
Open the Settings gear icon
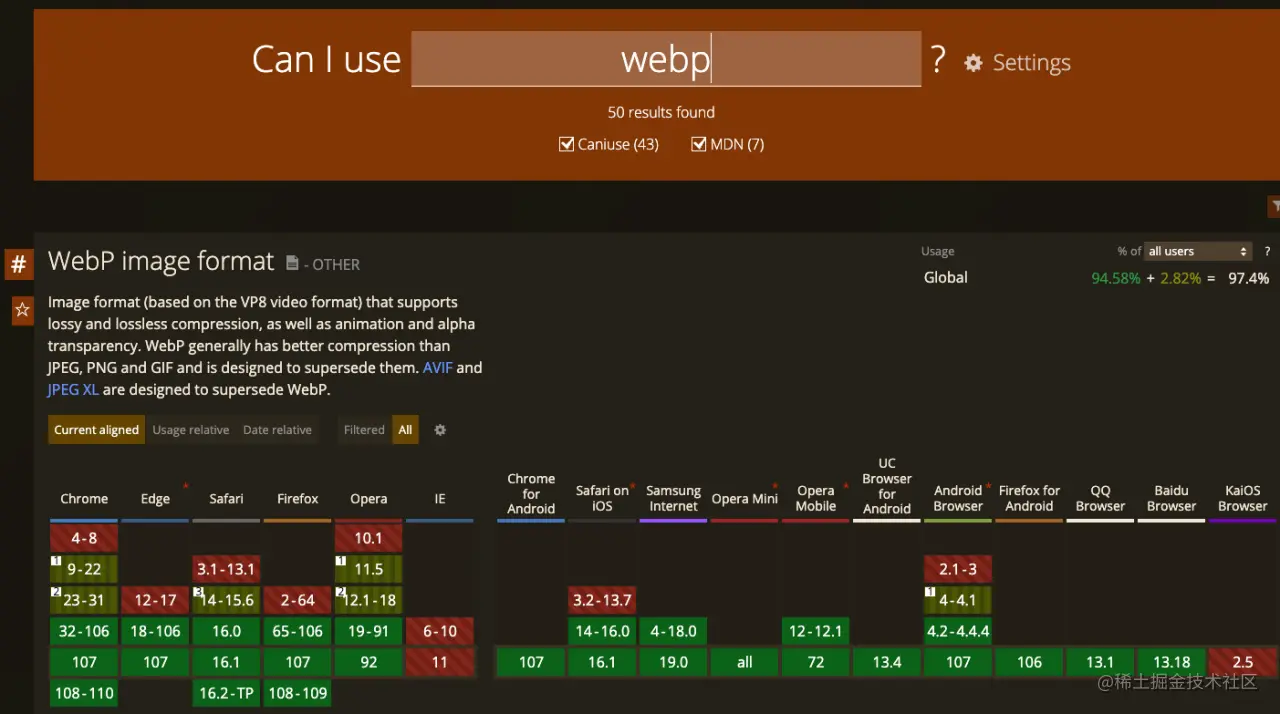coord(973,63)
